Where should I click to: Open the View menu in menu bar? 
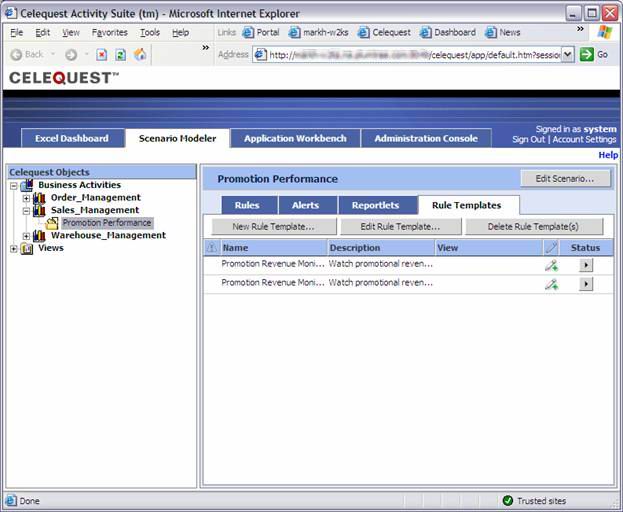[71, 33]
